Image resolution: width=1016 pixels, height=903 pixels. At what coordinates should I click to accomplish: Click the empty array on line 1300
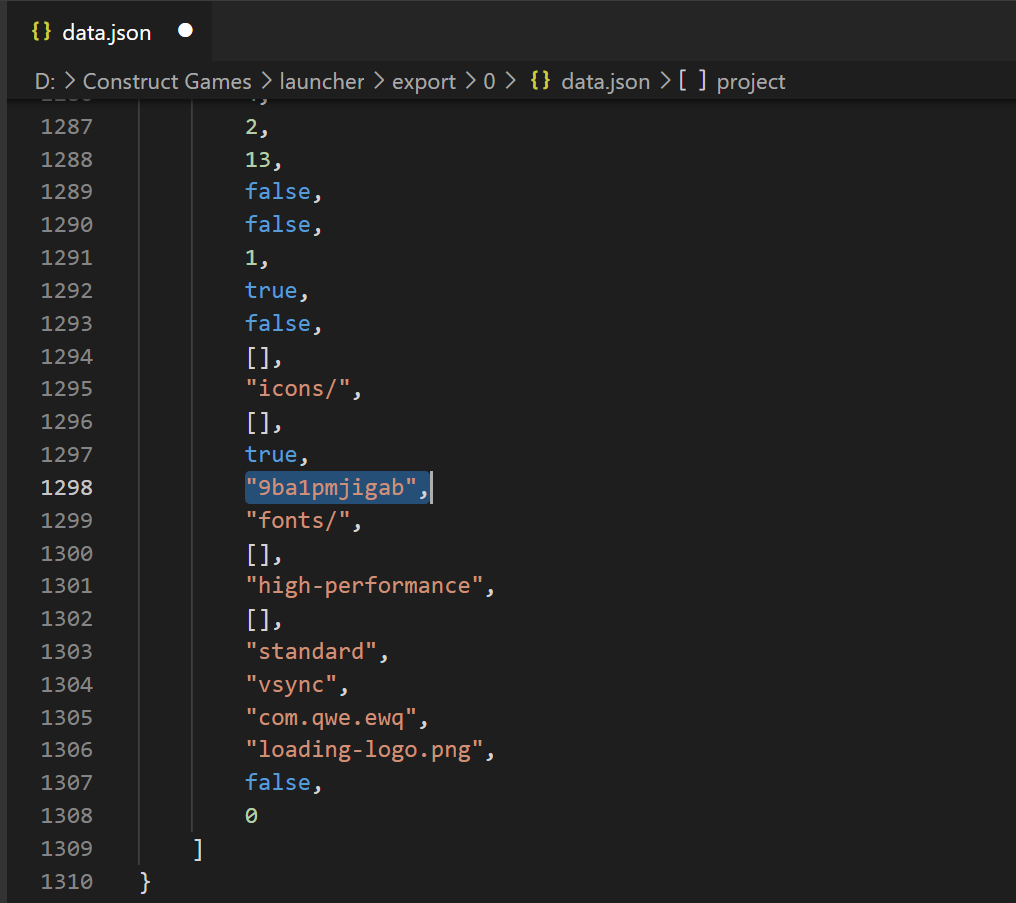click(x=258, y=554)
